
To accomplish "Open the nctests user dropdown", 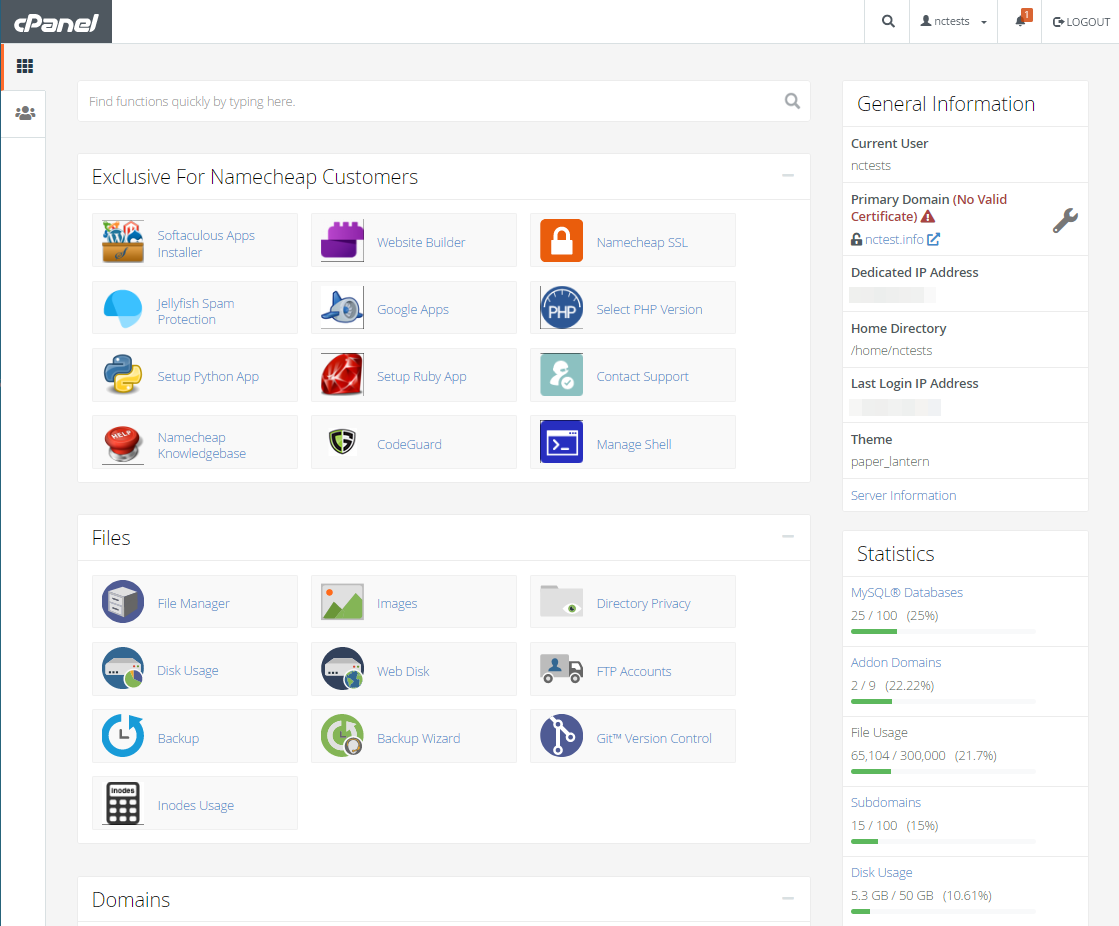I will tap(953, 21).
